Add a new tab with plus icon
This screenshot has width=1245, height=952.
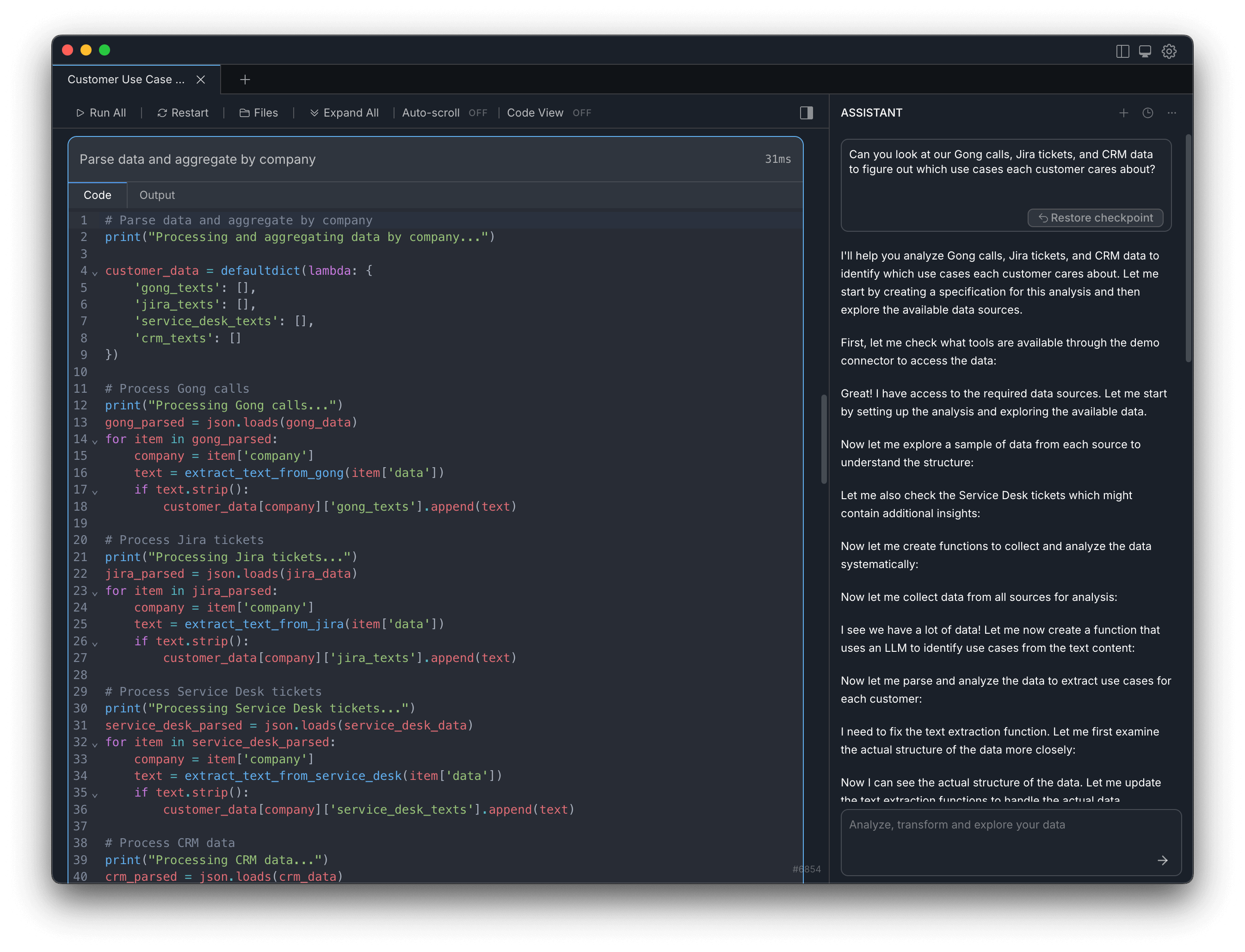point(245,80)
